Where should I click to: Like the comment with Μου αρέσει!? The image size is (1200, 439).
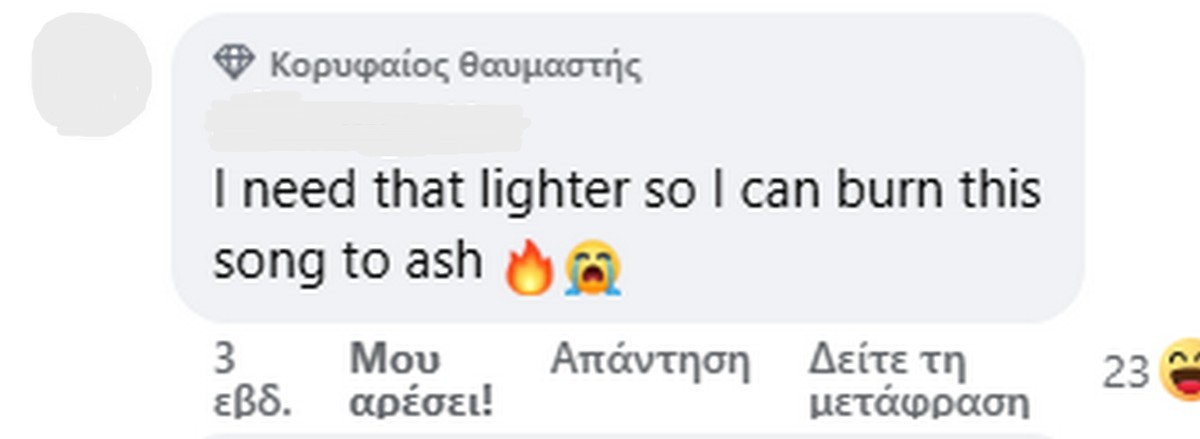pyautogui.click(x=422, y=380)
